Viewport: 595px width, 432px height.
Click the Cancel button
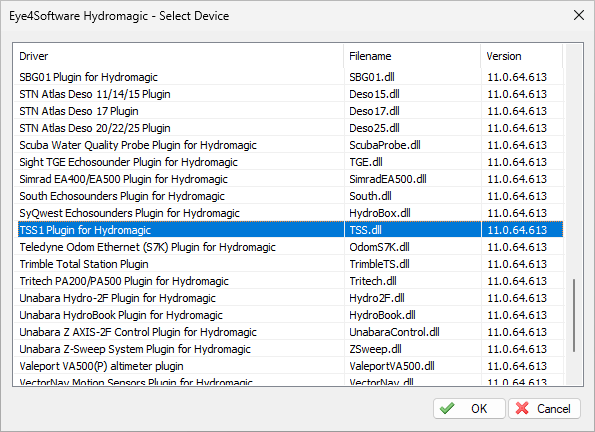(545, 408)
